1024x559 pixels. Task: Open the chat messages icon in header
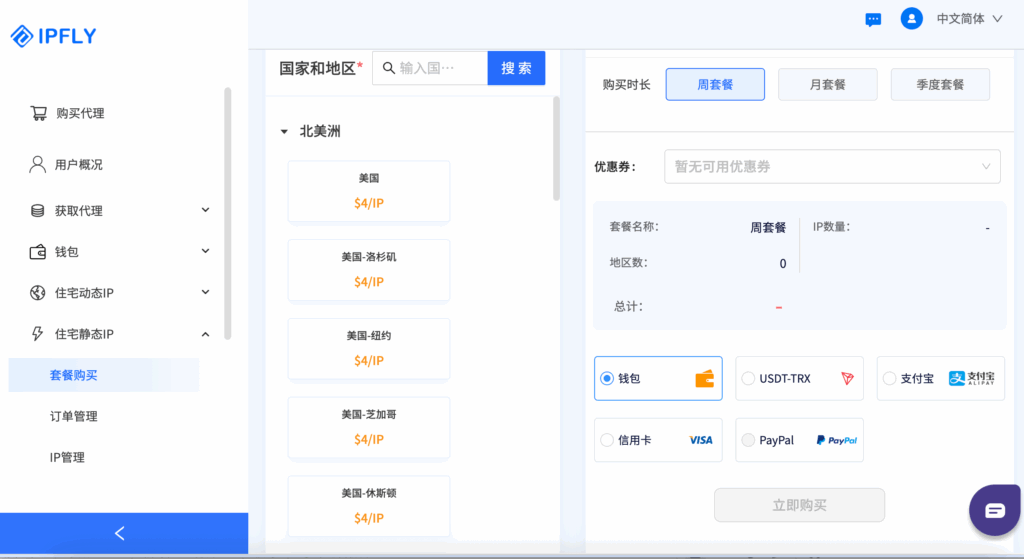tap(873, 20)
